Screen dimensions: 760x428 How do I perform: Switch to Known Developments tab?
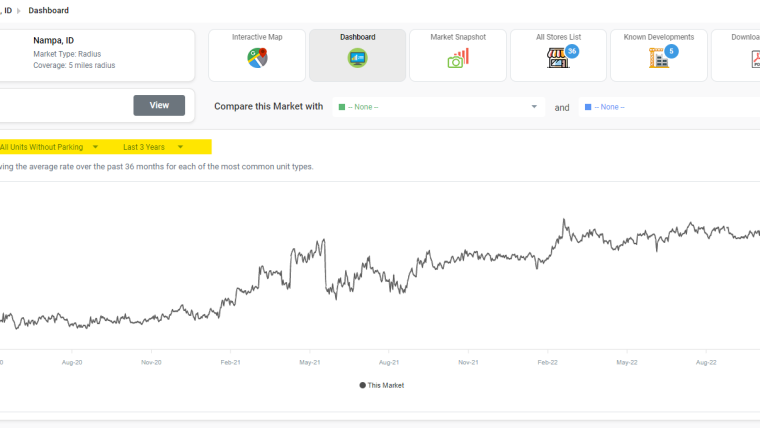pos(659,55)
